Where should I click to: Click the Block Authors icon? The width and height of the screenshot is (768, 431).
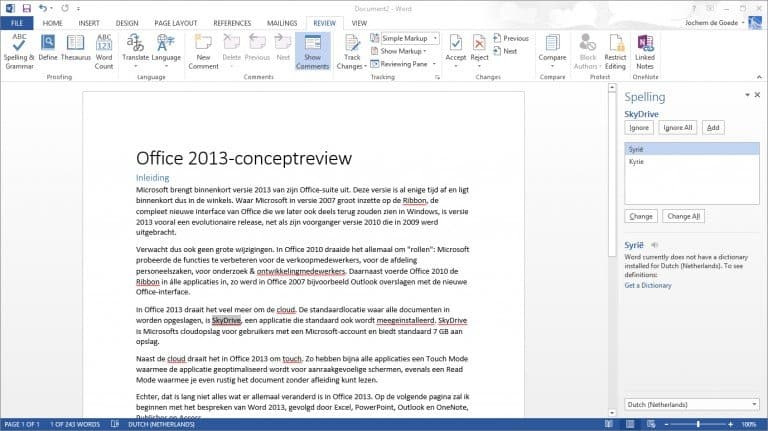587,43
